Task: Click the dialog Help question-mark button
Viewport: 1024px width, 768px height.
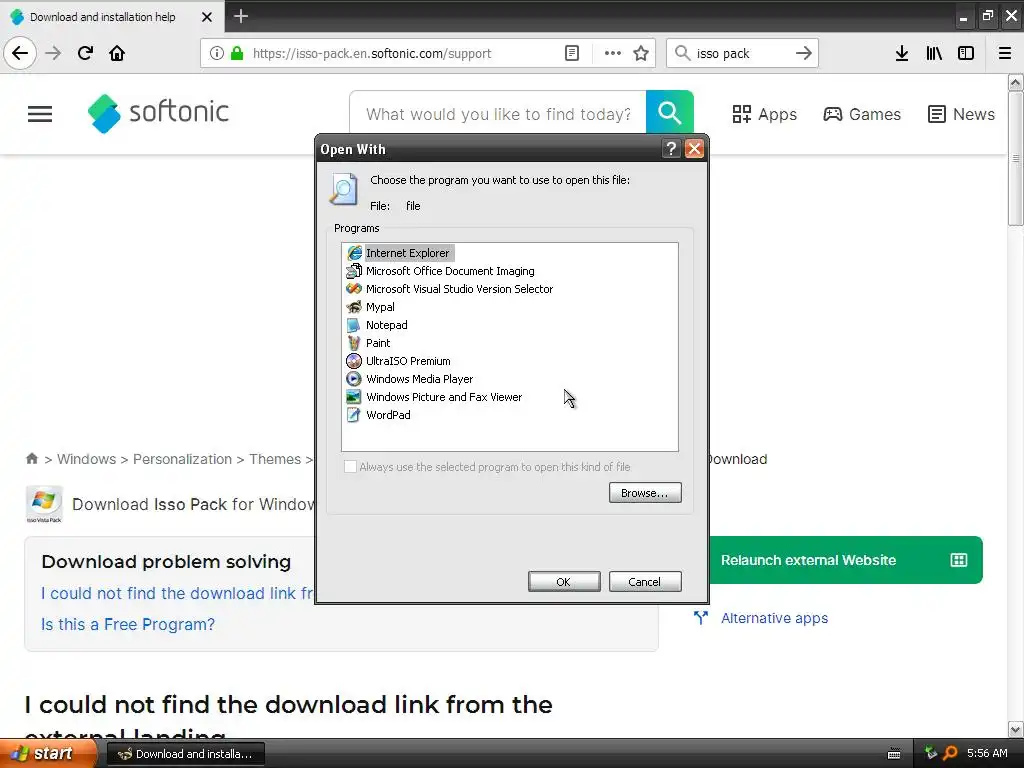Action: pos(671,149)
